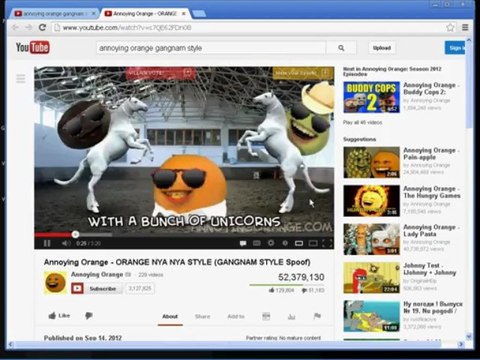This screenshot has width=480, height=360.
Task: Click 'Play all 46 videos' link
Action: click(x=363, y=122)
